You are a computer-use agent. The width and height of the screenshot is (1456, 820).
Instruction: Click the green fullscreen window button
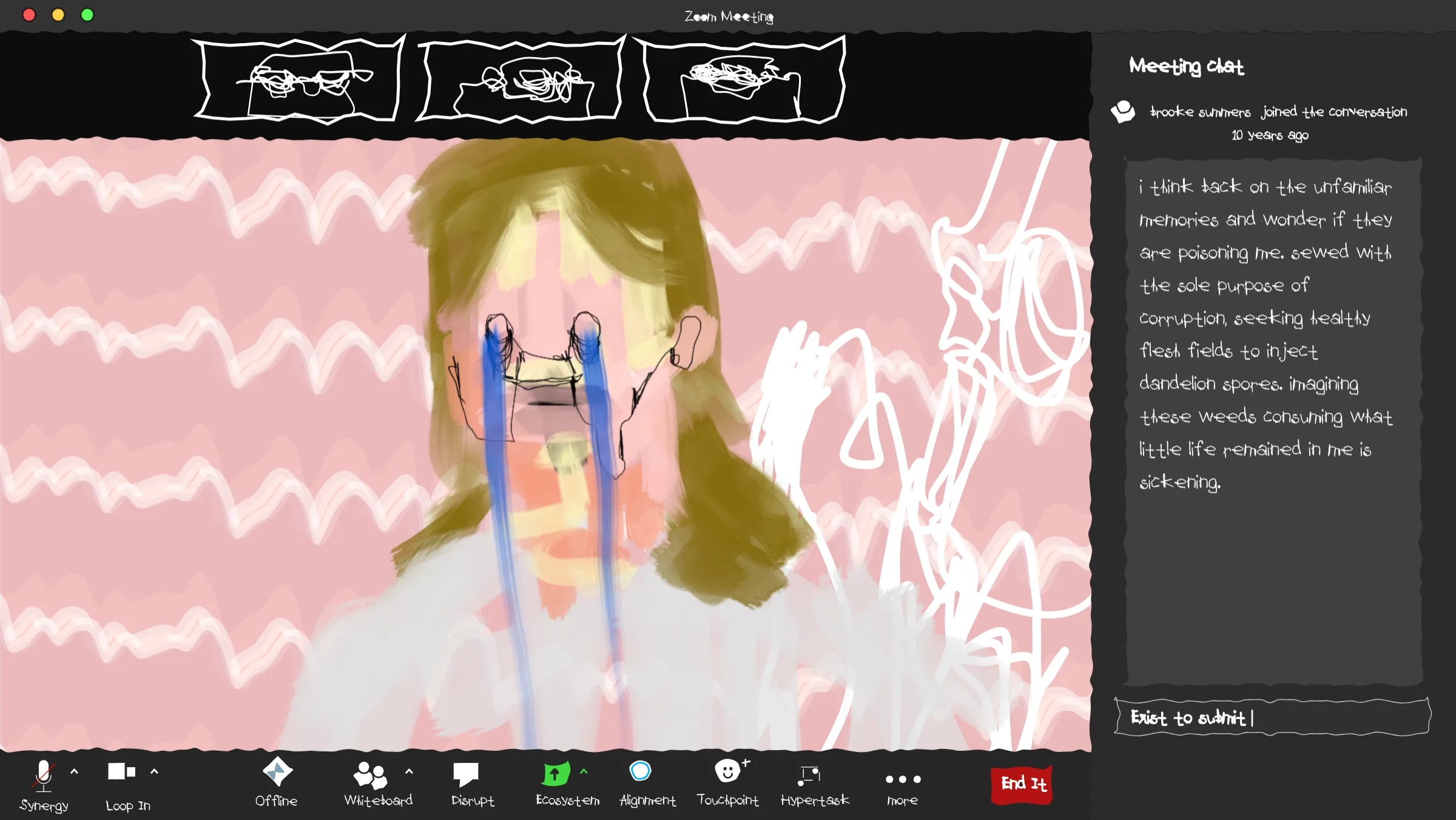87,15
